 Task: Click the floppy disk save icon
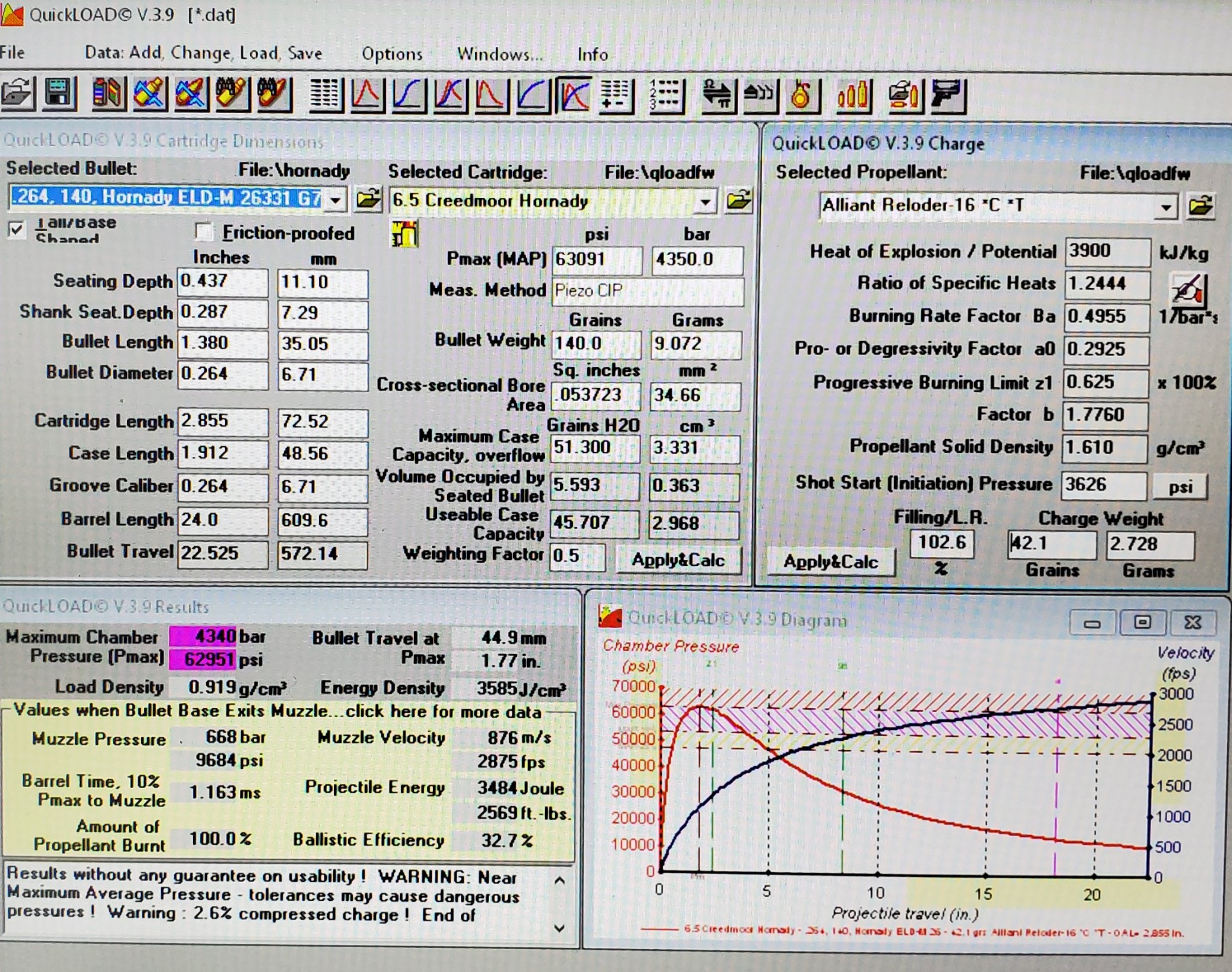click(x=59, y=94)
